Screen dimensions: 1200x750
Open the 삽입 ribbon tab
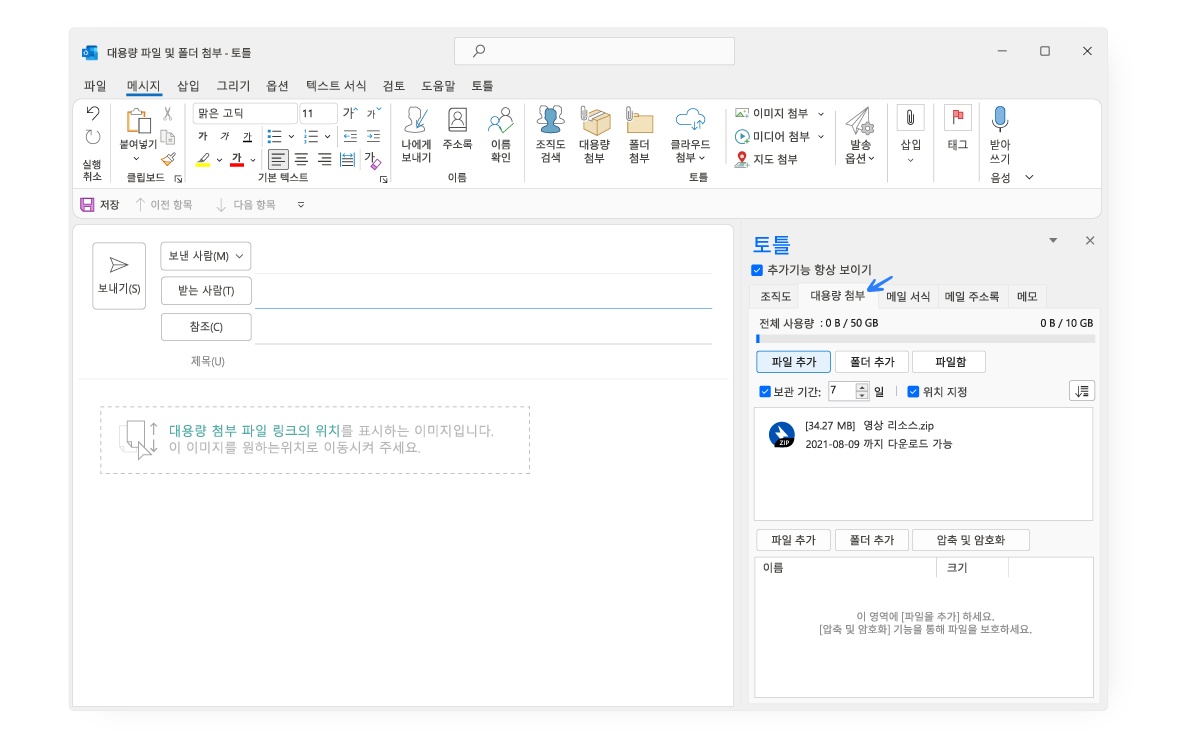(x=188, y=86)
